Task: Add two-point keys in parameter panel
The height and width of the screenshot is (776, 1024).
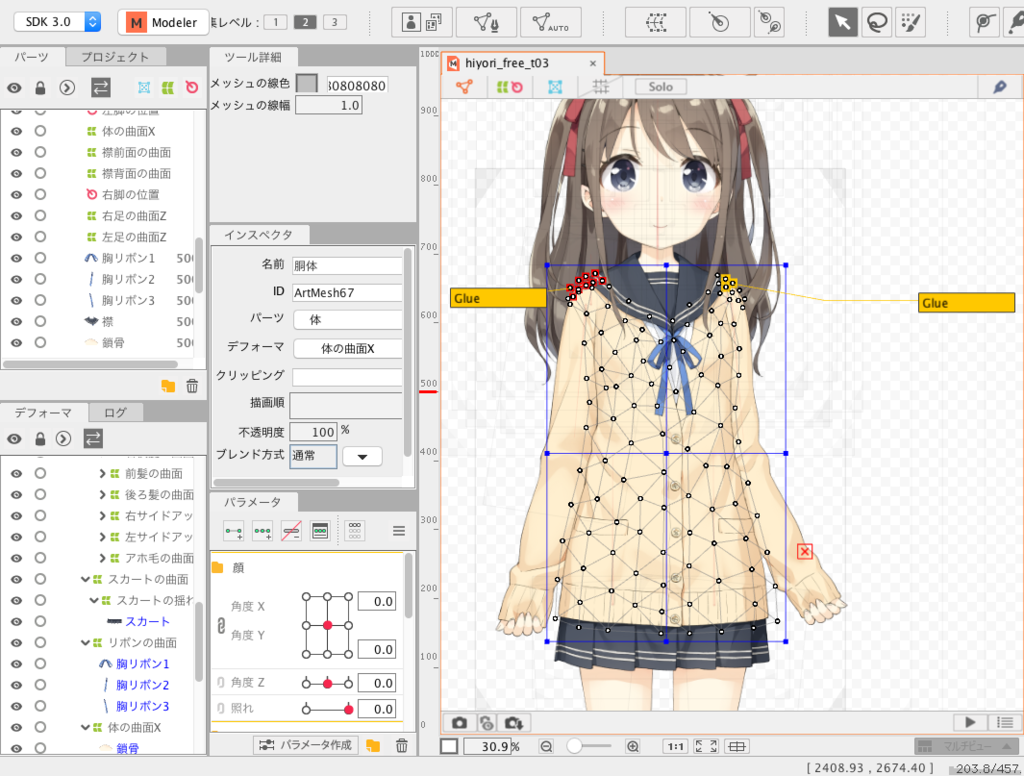Action: point(233,531)
